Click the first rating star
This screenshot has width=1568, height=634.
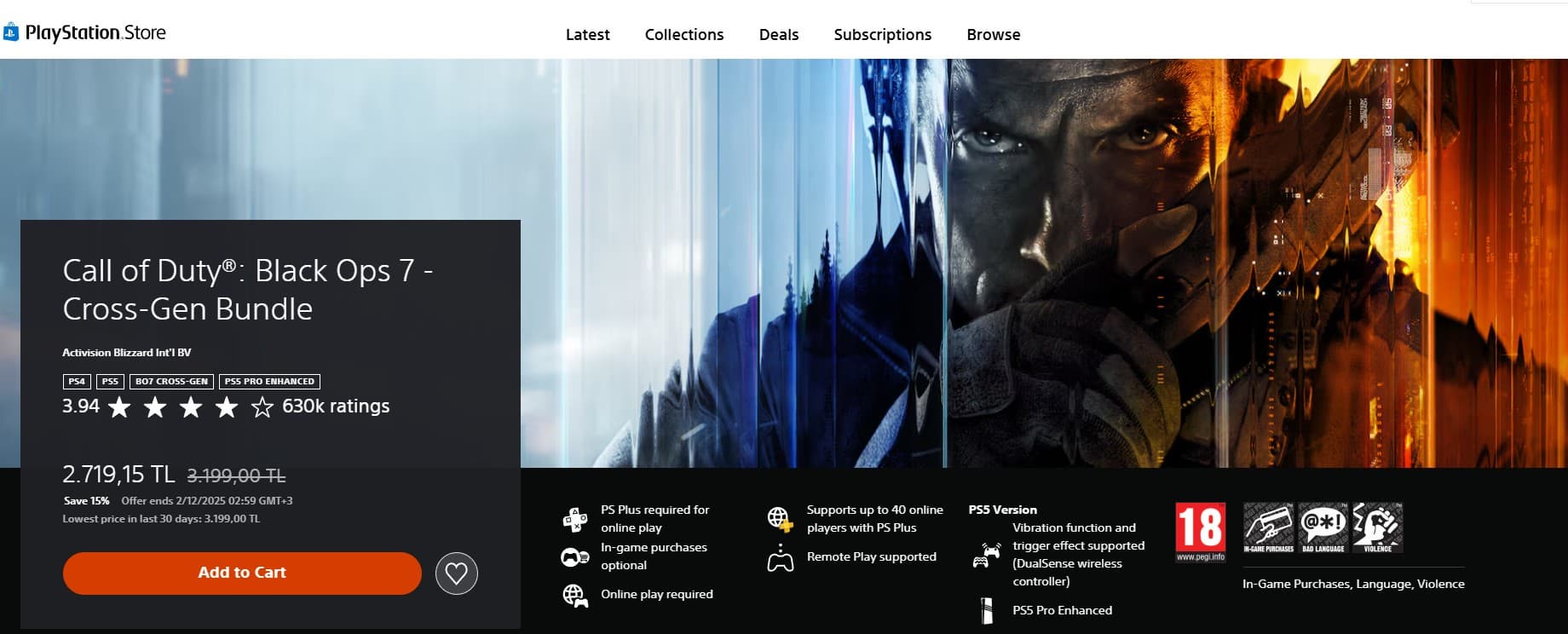[x=120, y=407]
